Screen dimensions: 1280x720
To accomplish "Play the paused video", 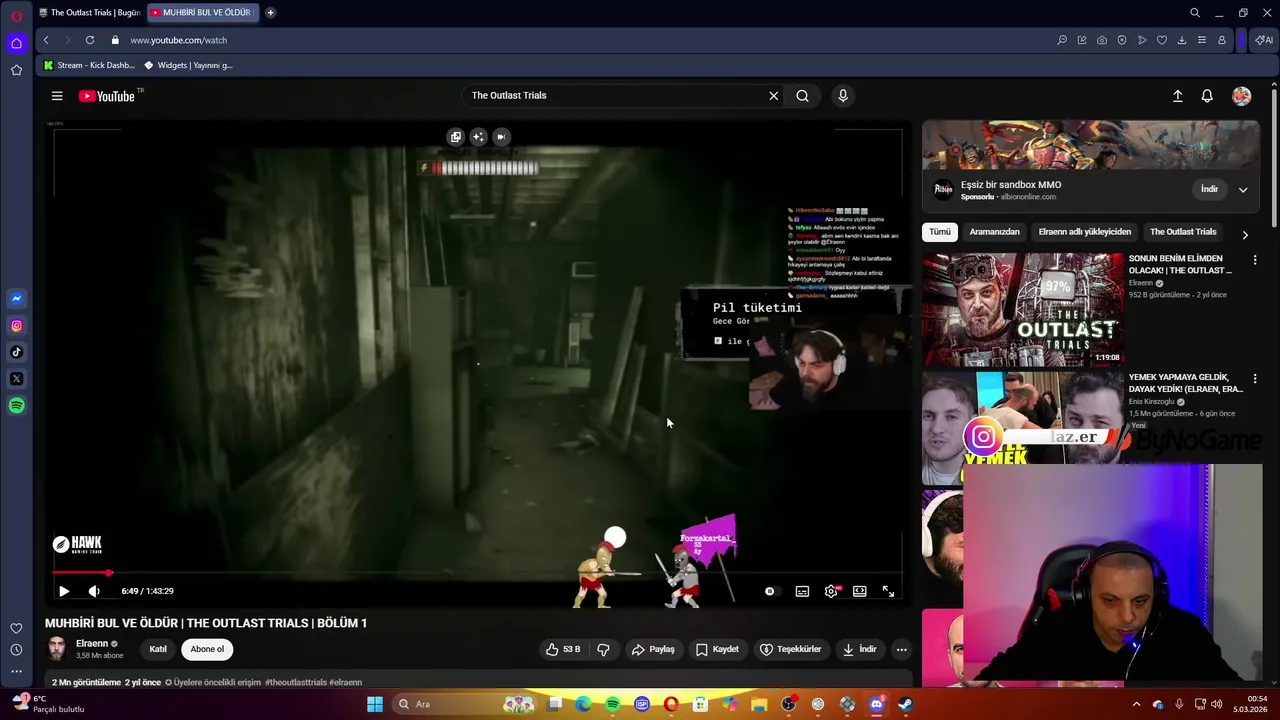I will click(64, 591).
